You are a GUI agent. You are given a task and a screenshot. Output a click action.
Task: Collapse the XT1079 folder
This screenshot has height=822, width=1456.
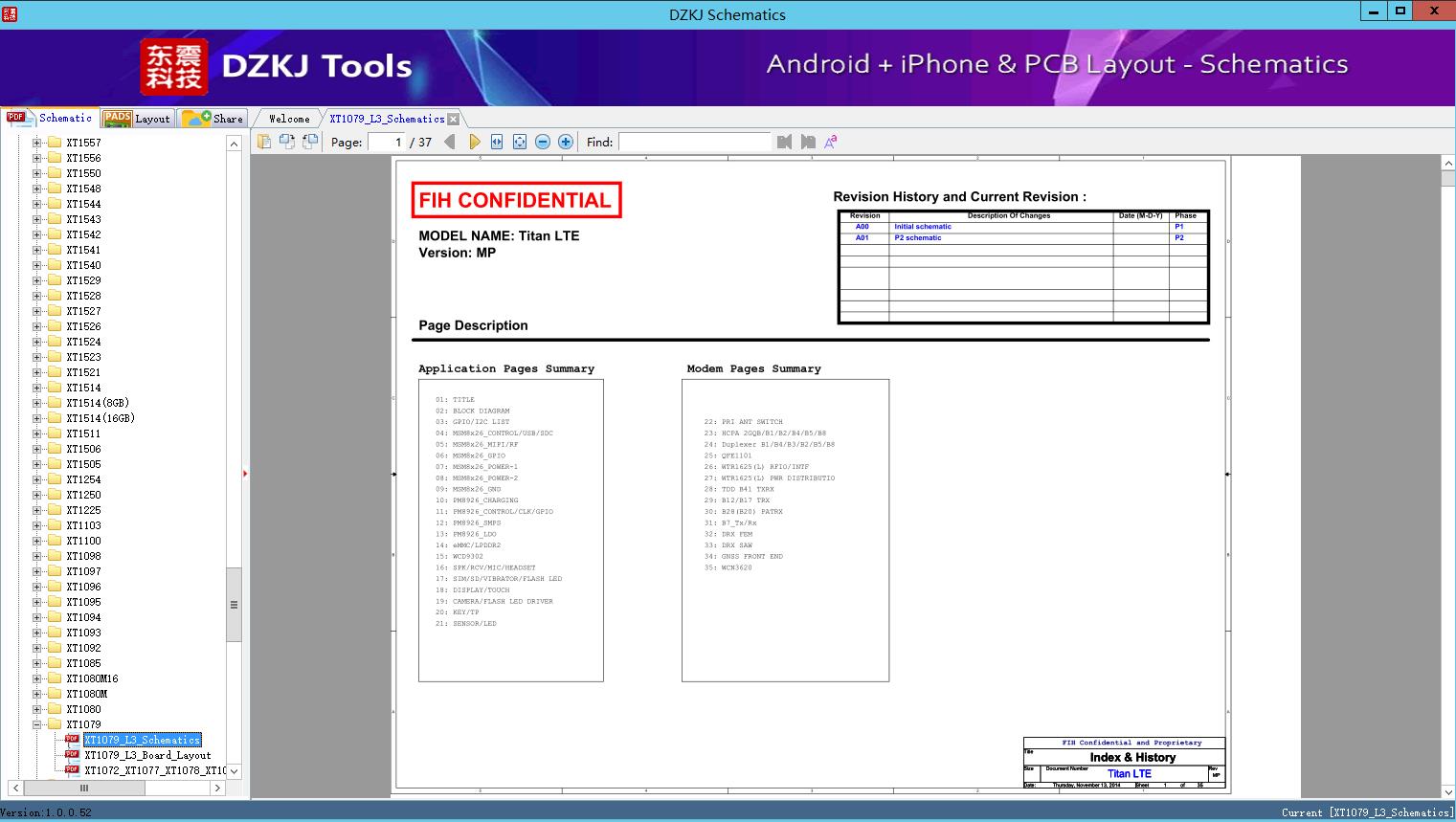pos(36,724)
